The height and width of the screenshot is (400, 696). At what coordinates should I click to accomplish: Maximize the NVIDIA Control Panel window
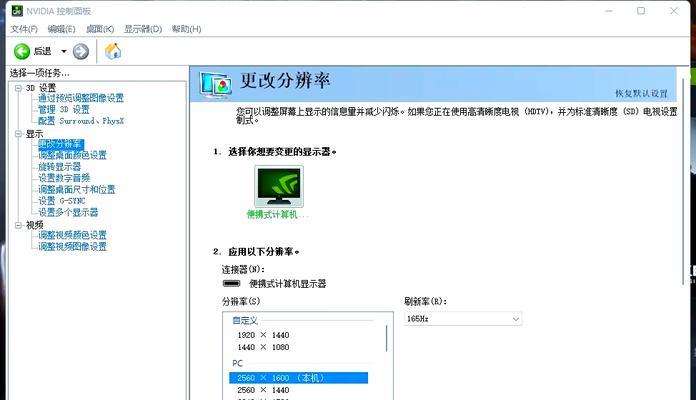pos(641,11)
